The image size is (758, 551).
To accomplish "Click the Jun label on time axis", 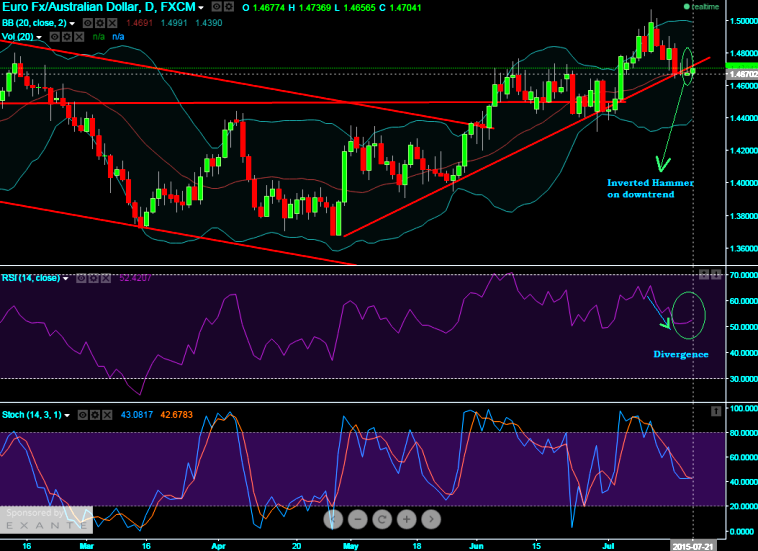I will (477, 546).
